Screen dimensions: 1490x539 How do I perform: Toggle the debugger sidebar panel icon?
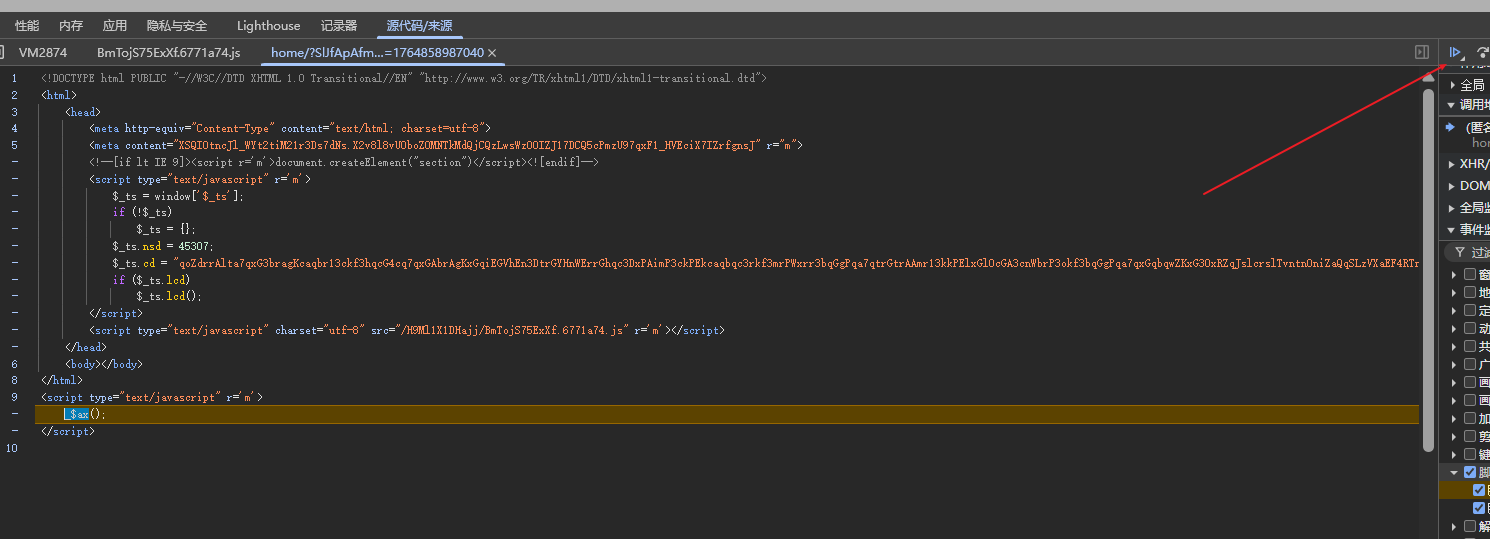pyautogui.click(x=1422, y=52)
